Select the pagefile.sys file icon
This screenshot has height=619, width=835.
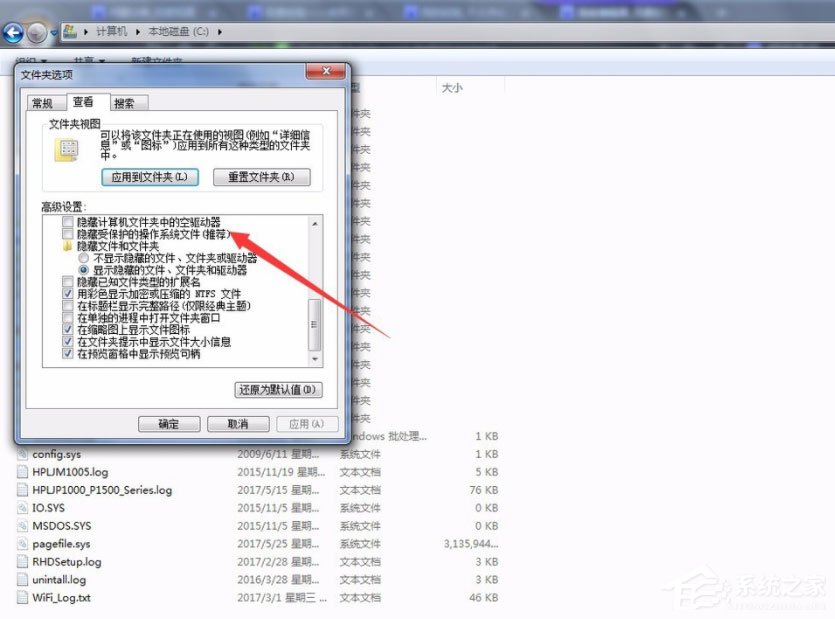[24, 543]
